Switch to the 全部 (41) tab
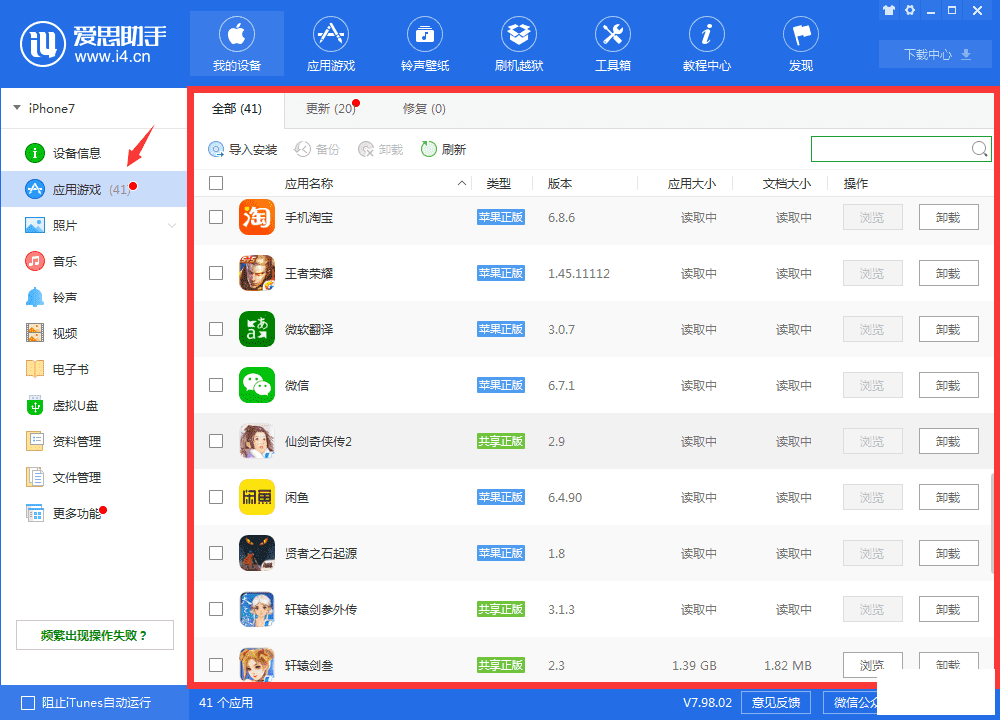This screenshot has width=1000, height=720. [x=237, y=109]
